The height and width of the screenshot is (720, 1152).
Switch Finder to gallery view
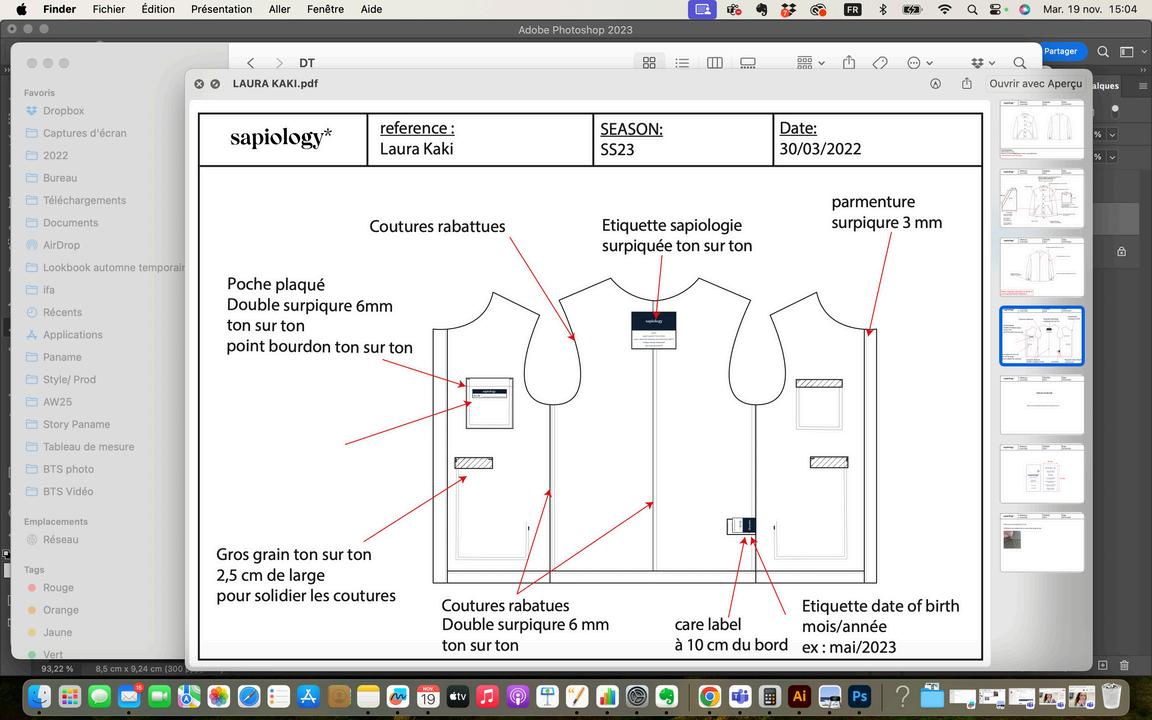tap(748, 63)
